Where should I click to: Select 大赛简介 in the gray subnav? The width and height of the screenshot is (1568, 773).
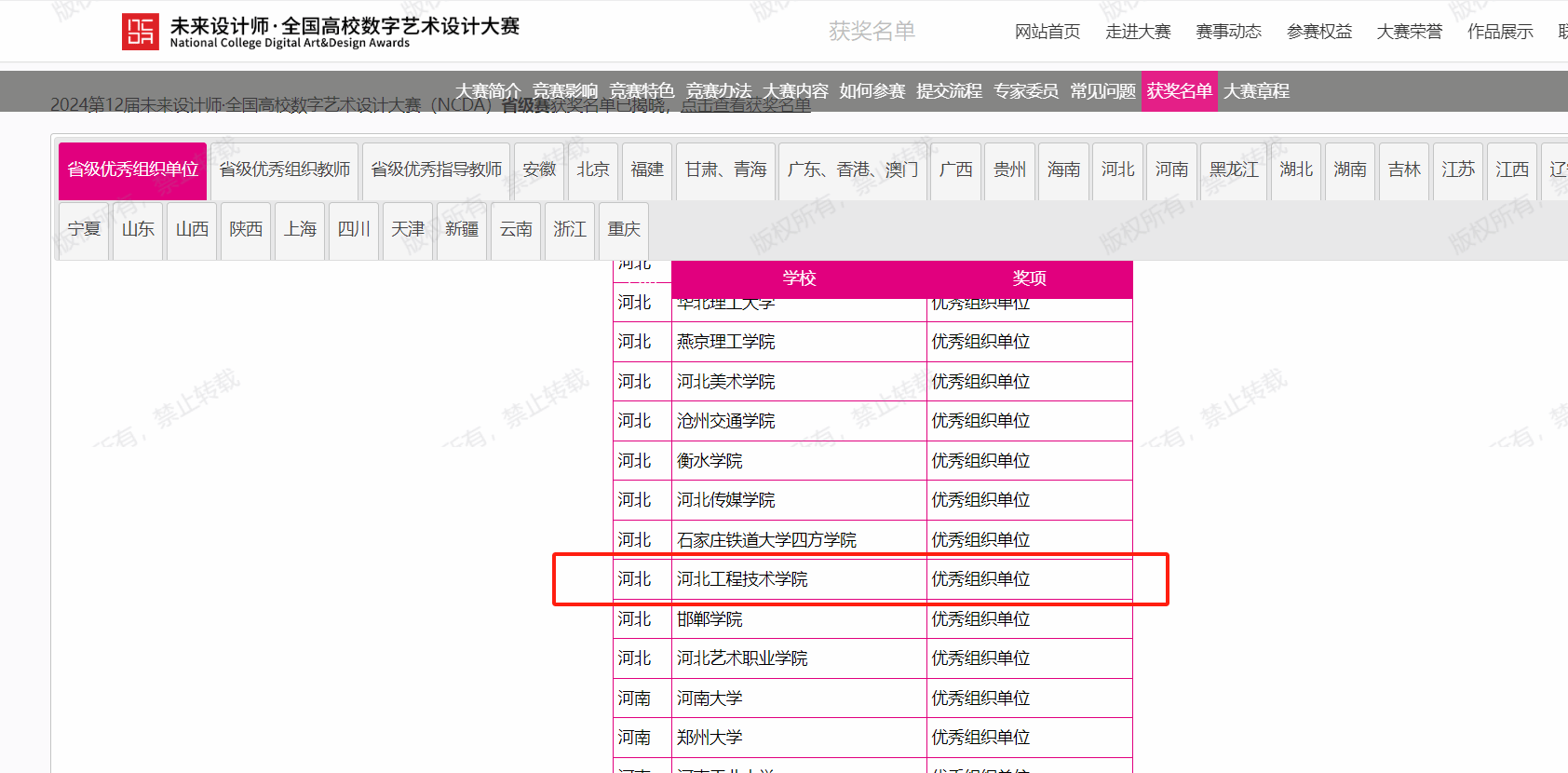point(488,91)
